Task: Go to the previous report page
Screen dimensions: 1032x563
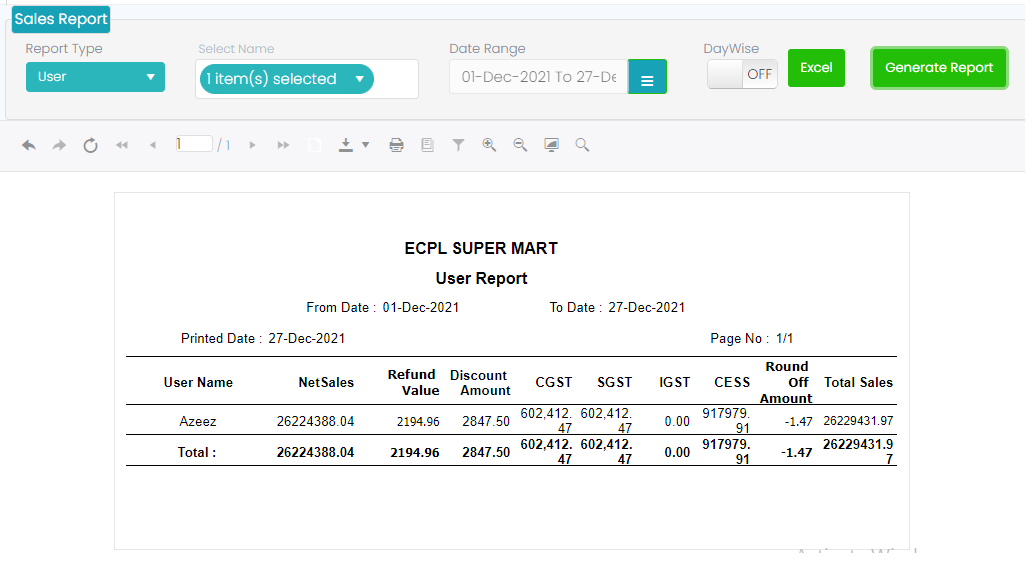Action: pos(152,145)
